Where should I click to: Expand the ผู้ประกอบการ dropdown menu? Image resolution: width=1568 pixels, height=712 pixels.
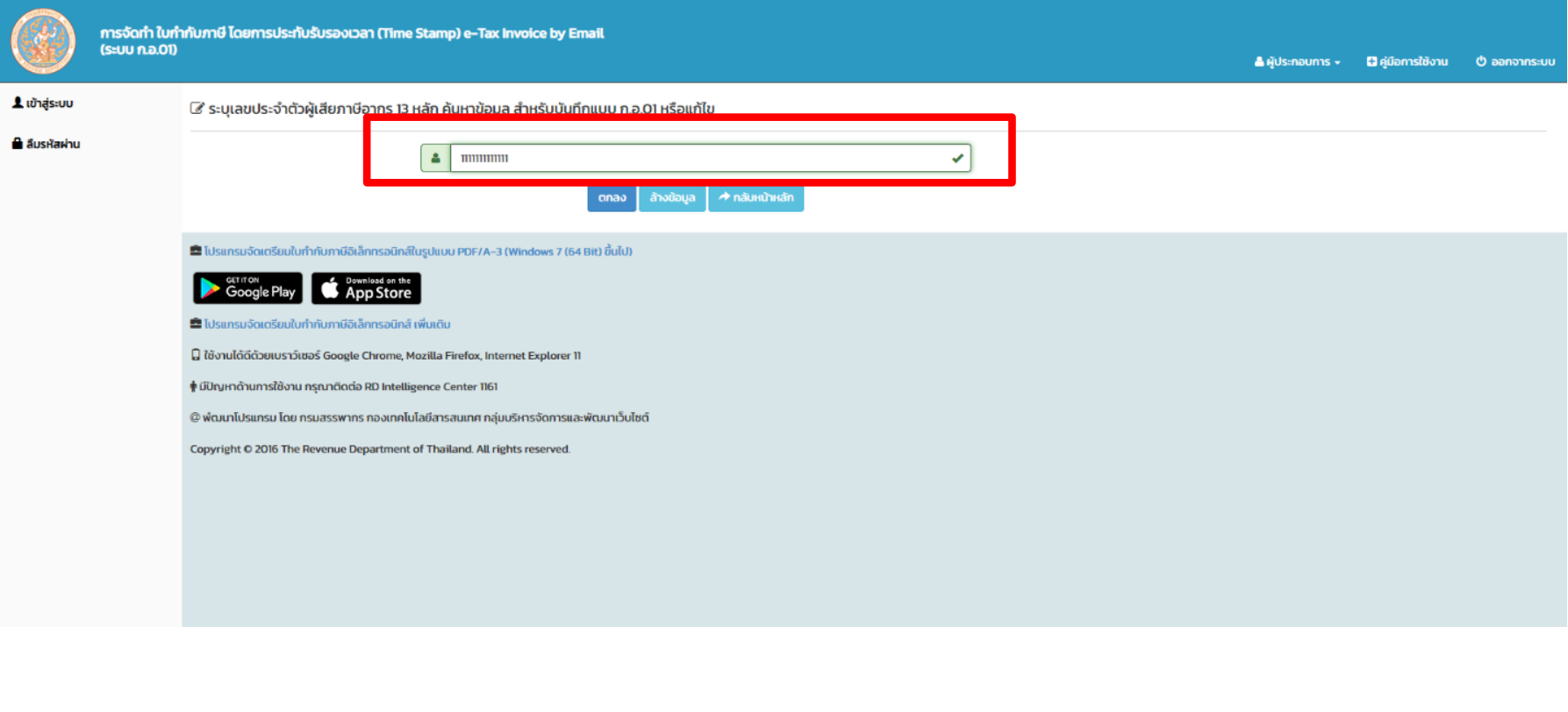[1297, 61]
